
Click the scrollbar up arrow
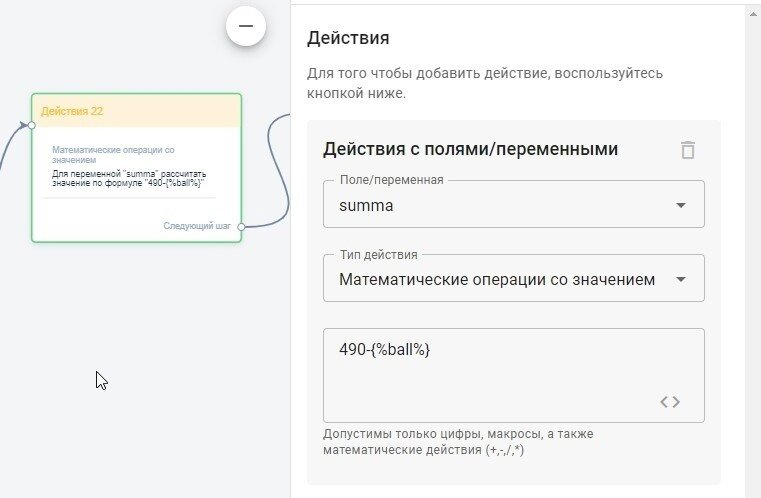point(753,13)
